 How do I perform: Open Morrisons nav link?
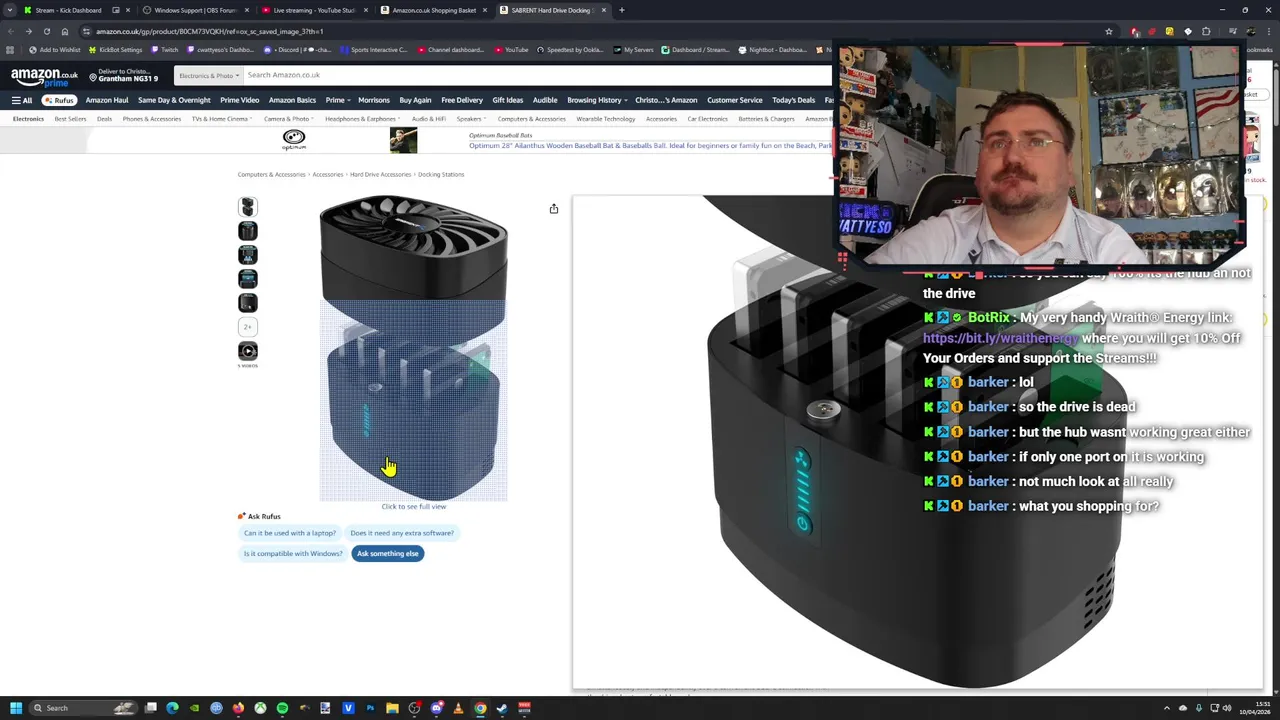tap(374, 100)
